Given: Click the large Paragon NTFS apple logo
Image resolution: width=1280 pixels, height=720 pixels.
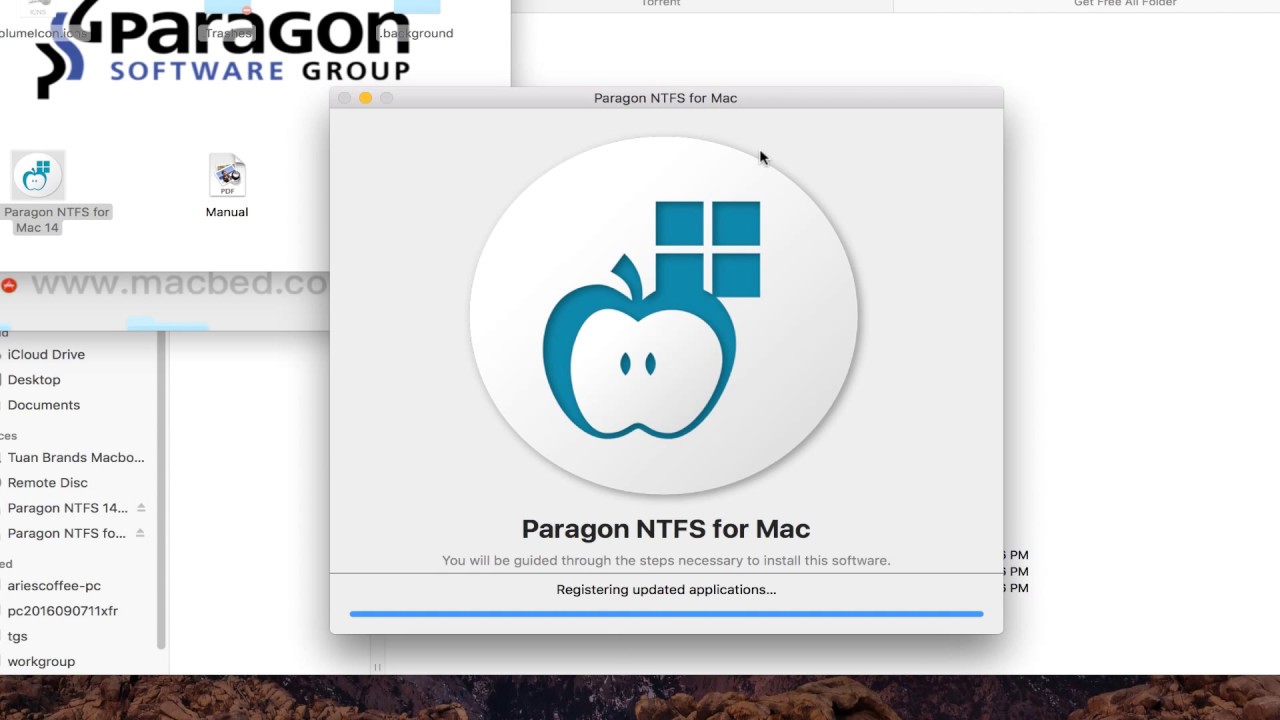Looking at the screenshot, I should 664,315.
